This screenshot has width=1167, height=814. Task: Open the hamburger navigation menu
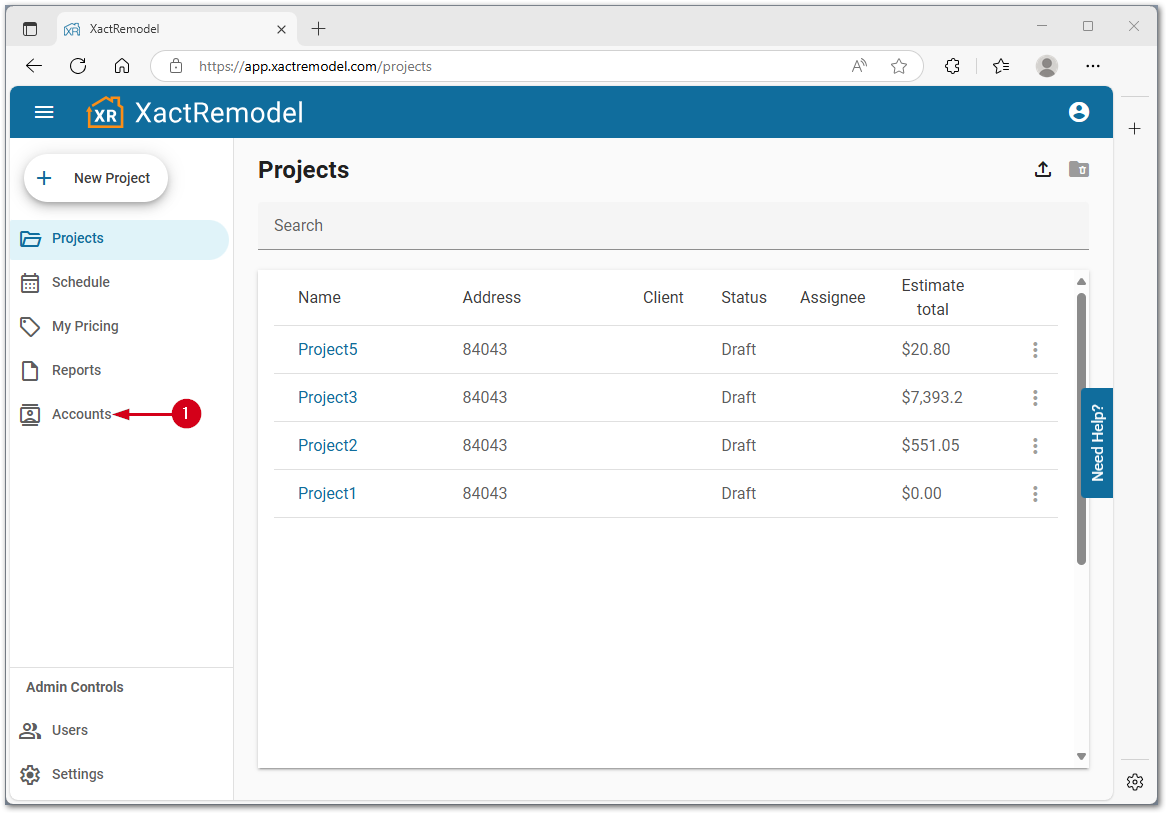coord(44,112)
